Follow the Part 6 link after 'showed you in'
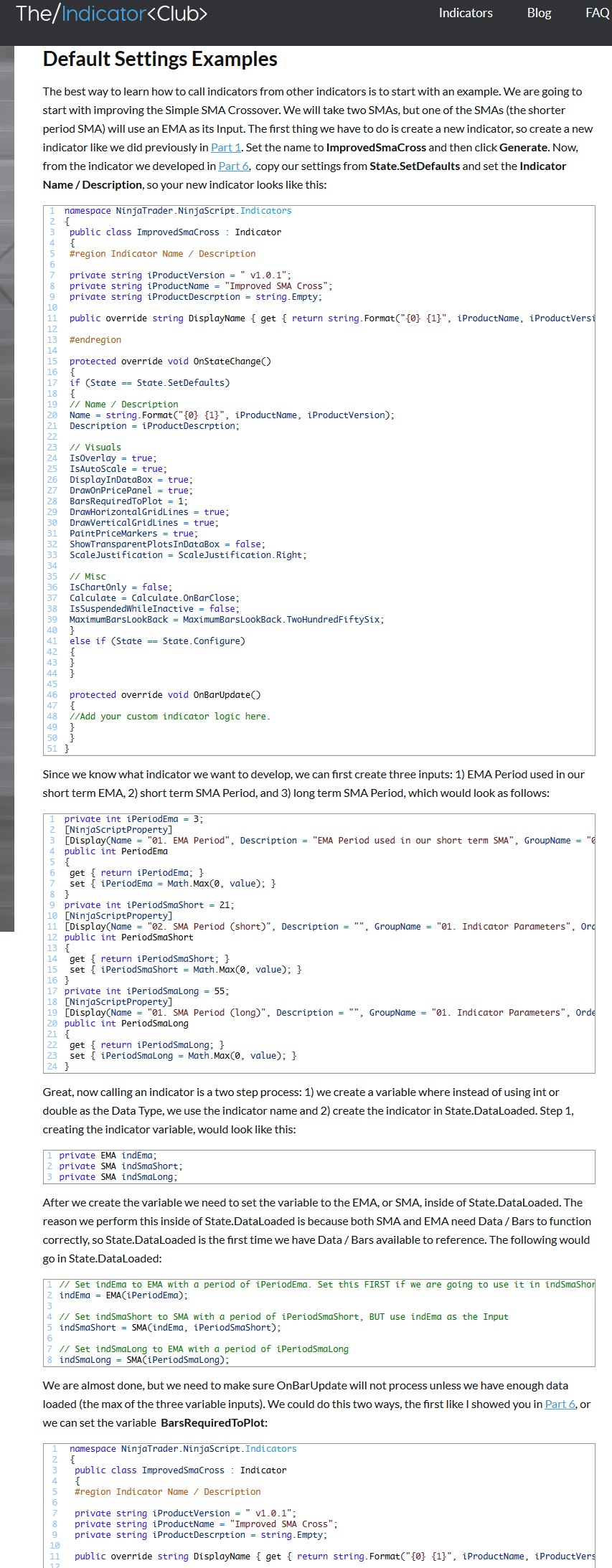The height and width of the screenshot is (1568, 612). point(560,1404)
